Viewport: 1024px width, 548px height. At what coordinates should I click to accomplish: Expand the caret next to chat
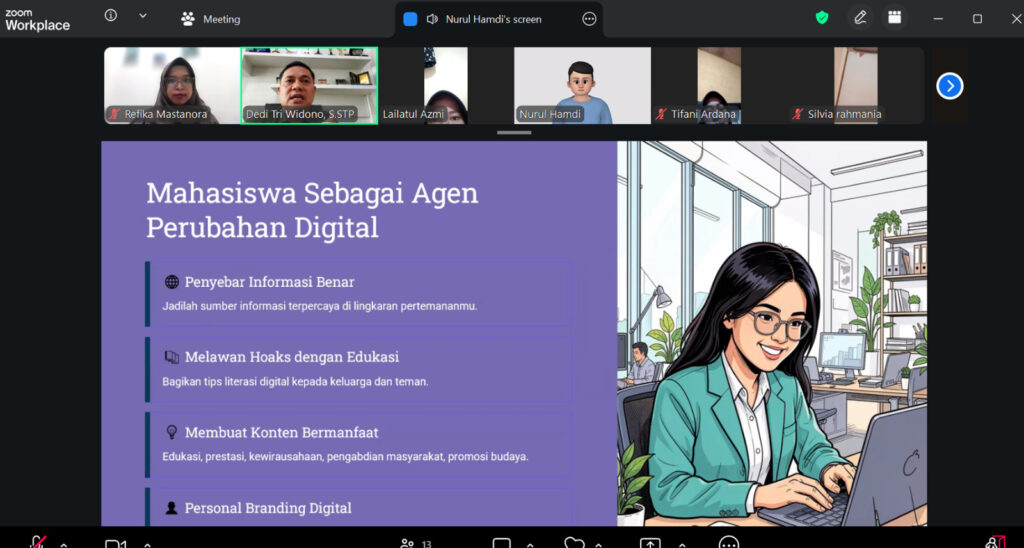coord(530,544)
